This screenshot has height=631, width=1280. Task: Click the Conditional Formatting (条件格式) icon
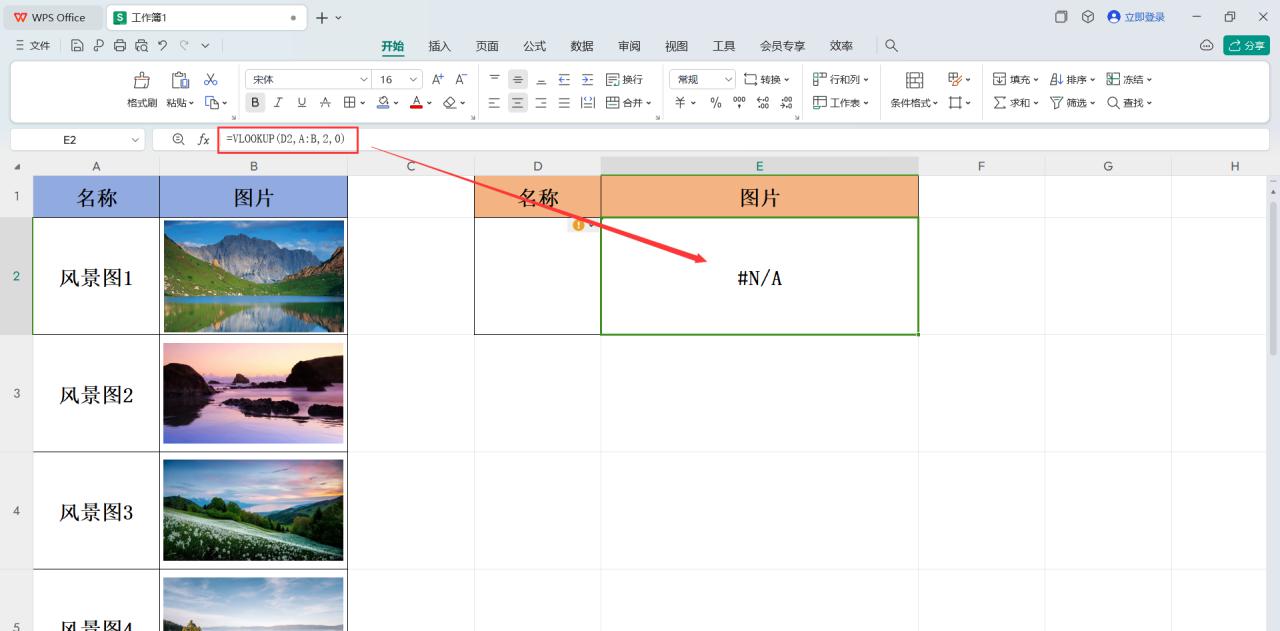tap(914, 80)
